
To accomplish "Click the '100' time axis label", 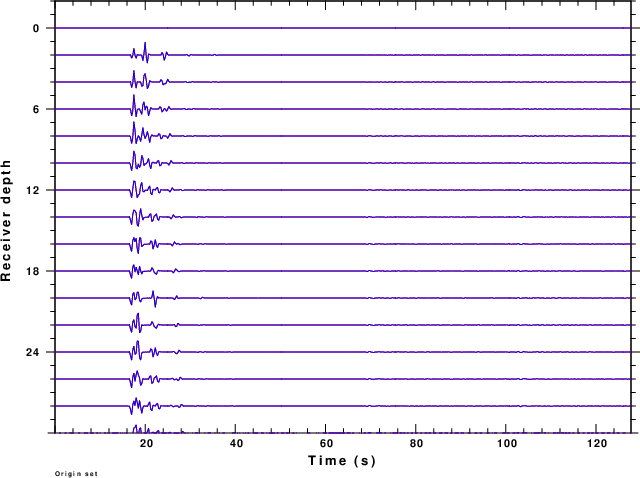I will [507, 444].
